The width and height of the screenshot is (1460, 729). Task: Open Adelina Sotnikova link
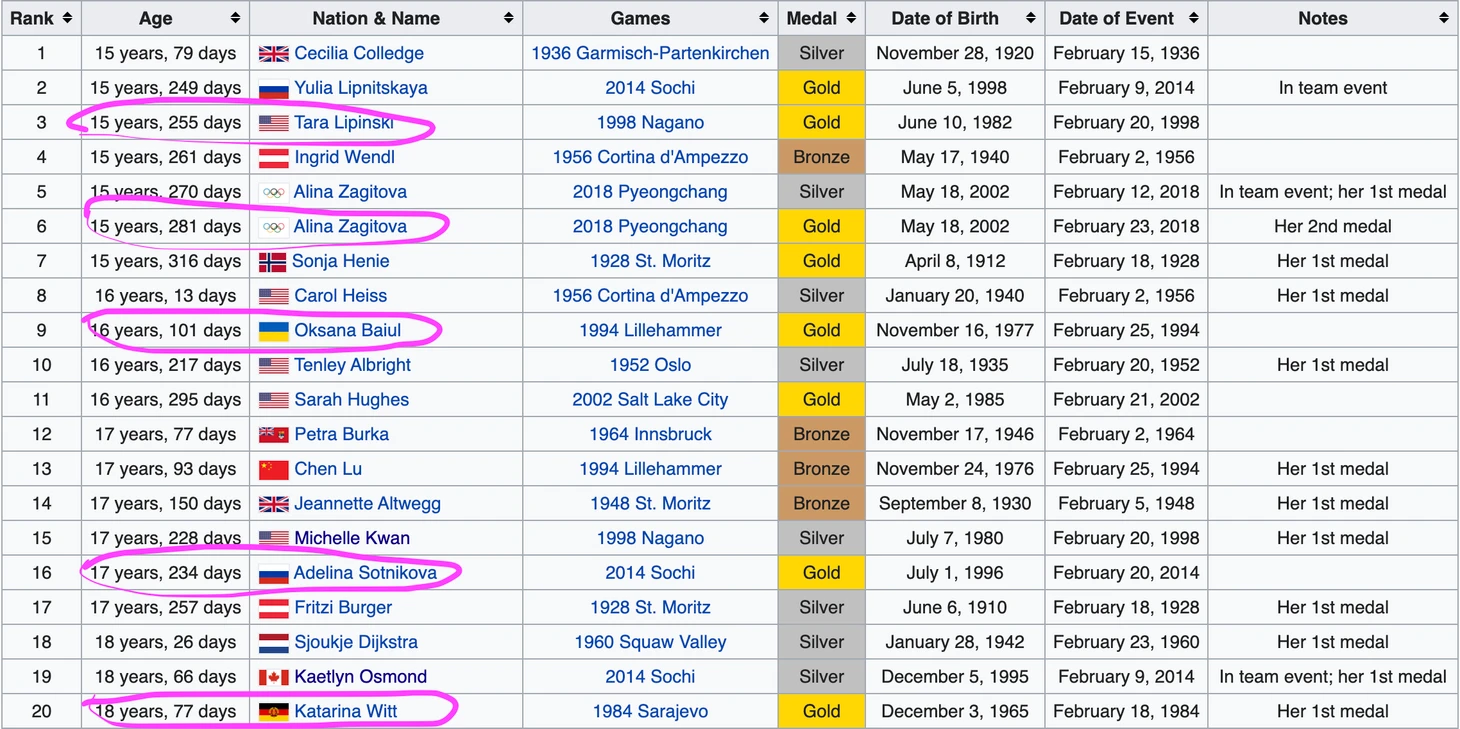(x=365, y=573)
